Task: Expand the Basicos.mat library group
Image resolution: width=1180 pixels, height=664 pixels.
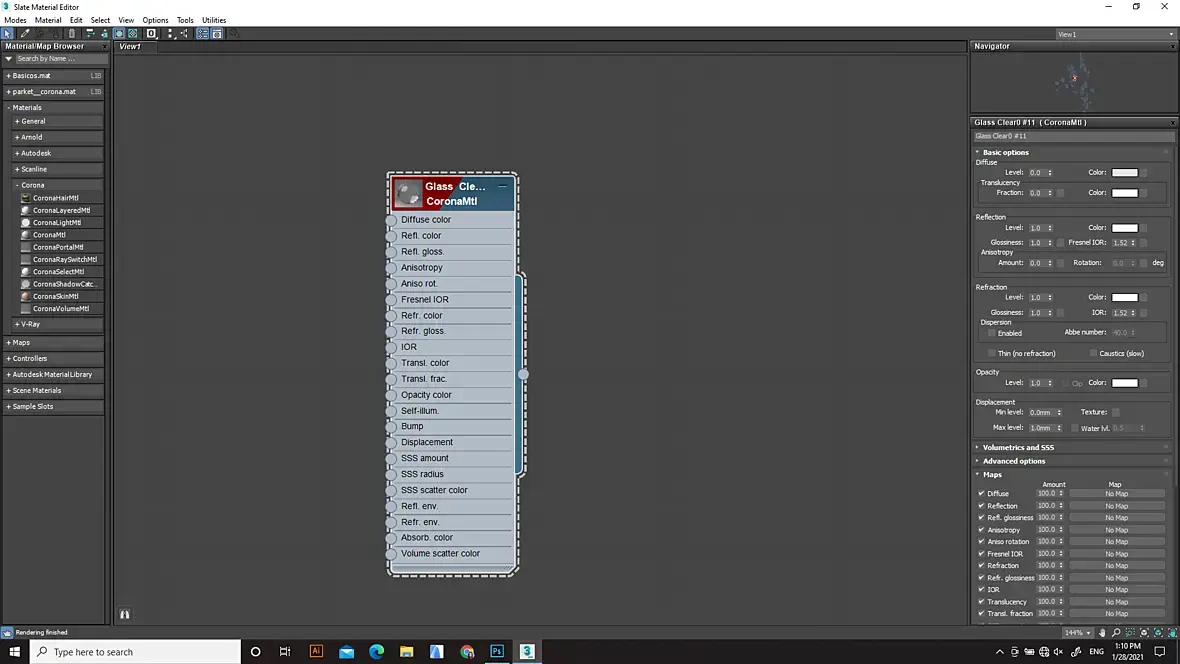Action: click(x=53, y=76)
